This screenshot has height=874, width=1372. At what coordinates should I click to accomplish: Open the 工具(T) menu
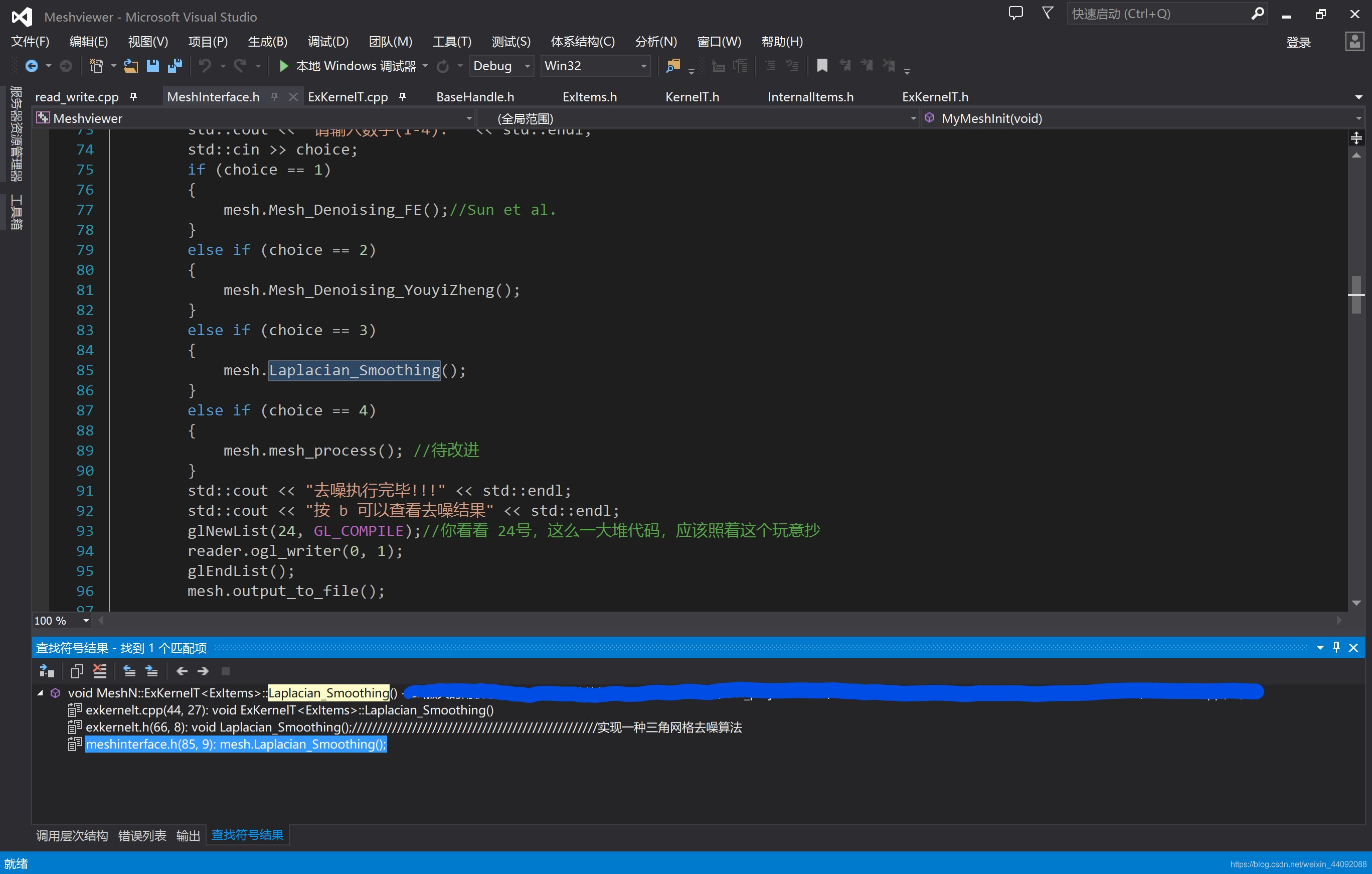pyautogui.click(x=452, y=42)
